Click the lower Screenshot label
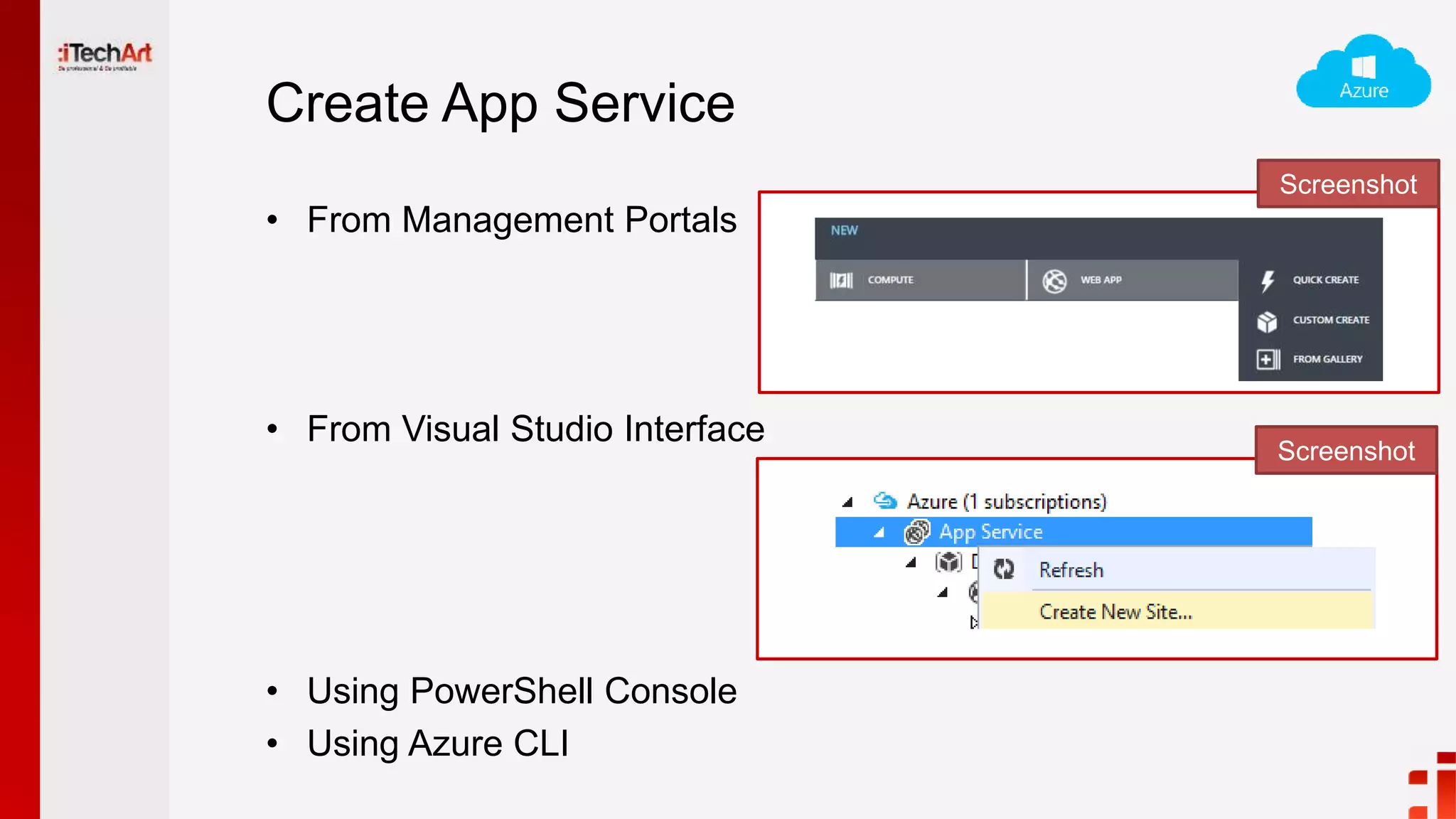The image size is (1456, 819). 1346,451
